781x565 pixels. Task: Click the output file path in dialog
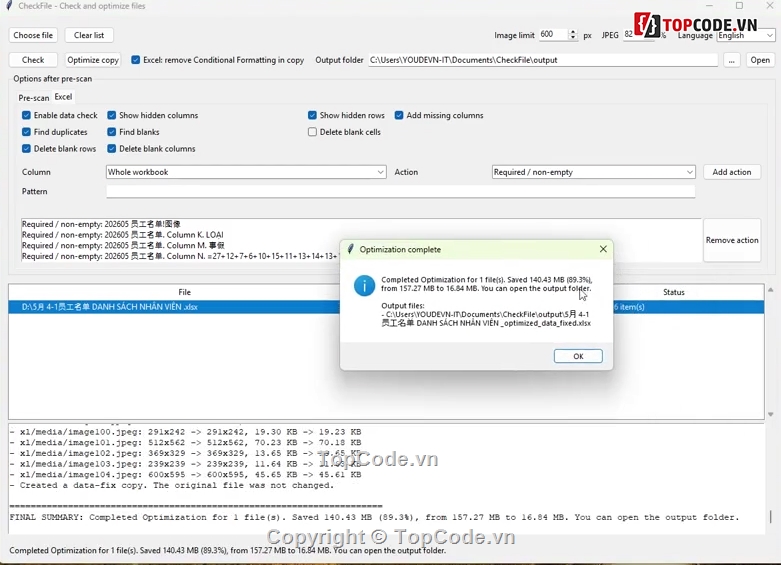486,319
